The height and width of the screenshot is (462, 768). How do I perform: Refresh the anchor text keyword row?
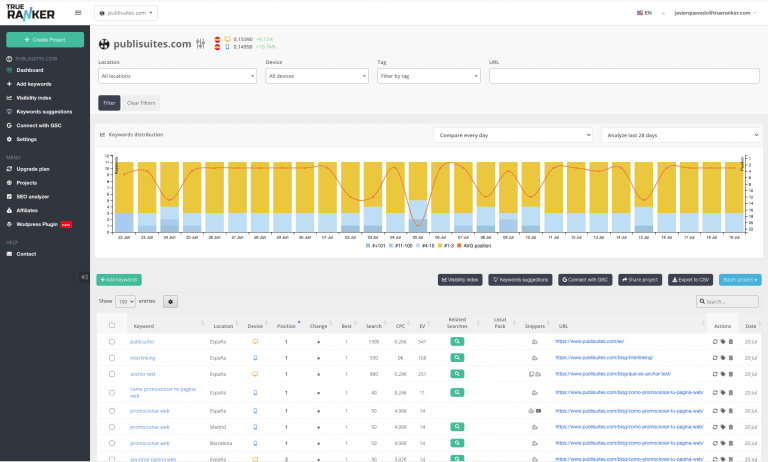(x=715, y=374)
